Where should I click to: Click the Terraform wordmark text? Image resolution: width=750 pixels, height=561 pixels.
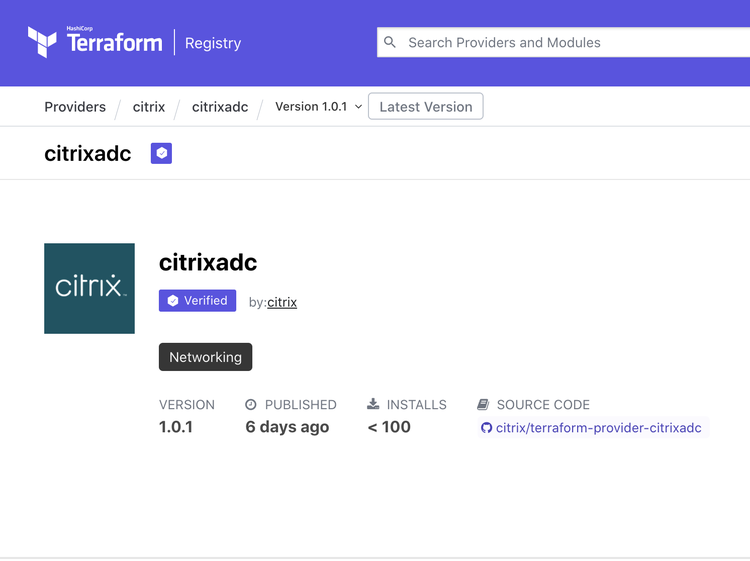click(x=115, y=42)
